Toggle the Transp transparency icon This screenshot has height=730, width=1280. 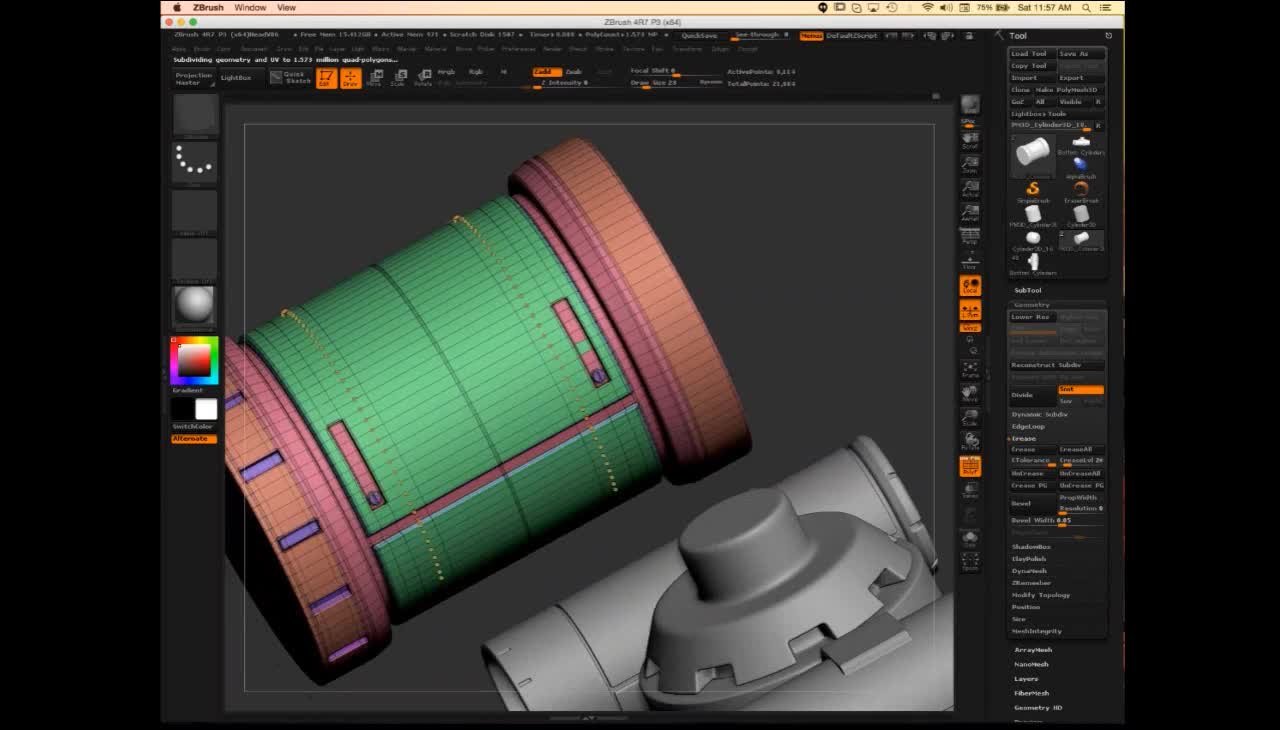click(x=970, y=490)
